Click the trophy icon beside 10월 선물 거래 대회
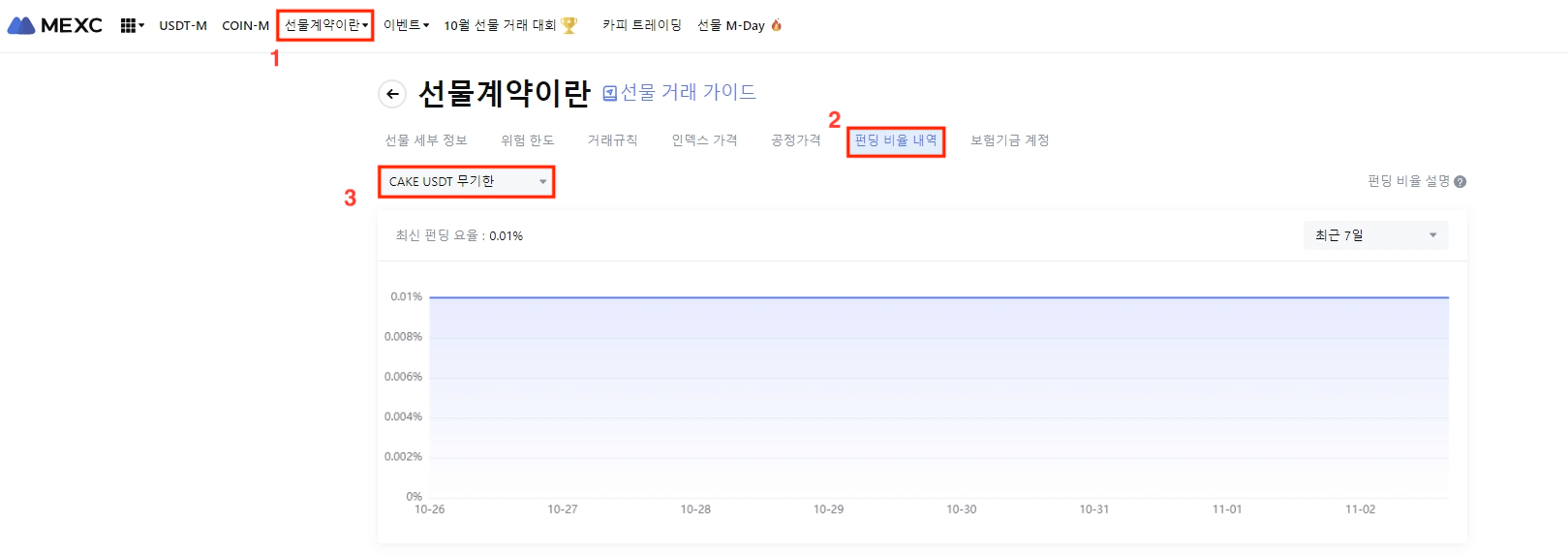This screenshot has width=1568, height=555. (x=569, y=25)
